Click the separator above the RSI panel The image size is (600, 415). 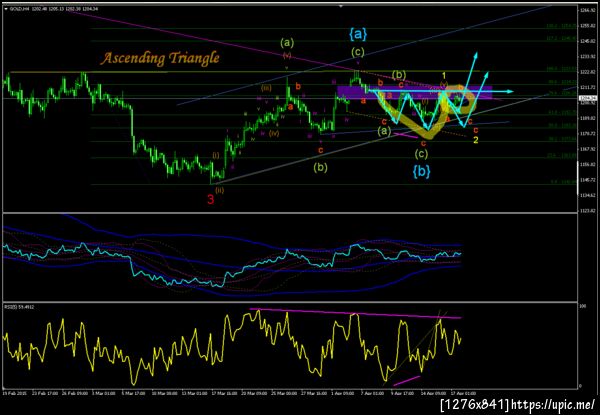(x=290, y=303)
